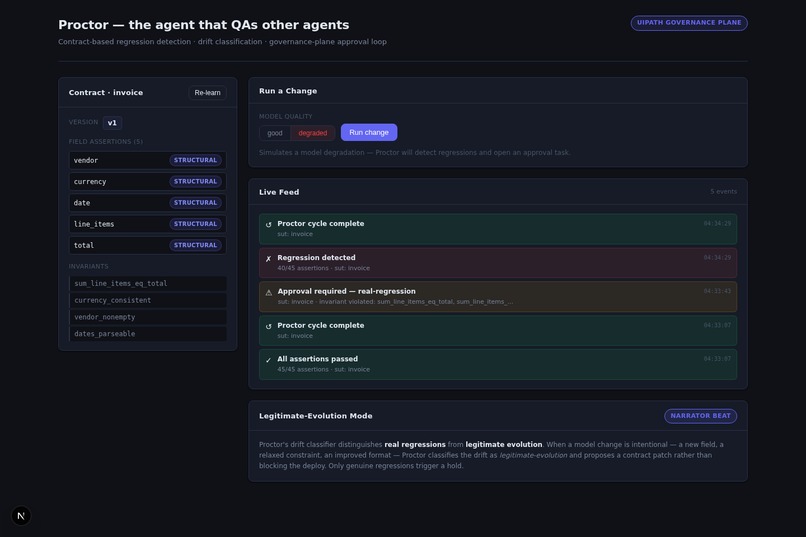Select the date field assertion row
The width and height of the screenshot is (806, 537).
pyautogui.click(x=148, y=203)
